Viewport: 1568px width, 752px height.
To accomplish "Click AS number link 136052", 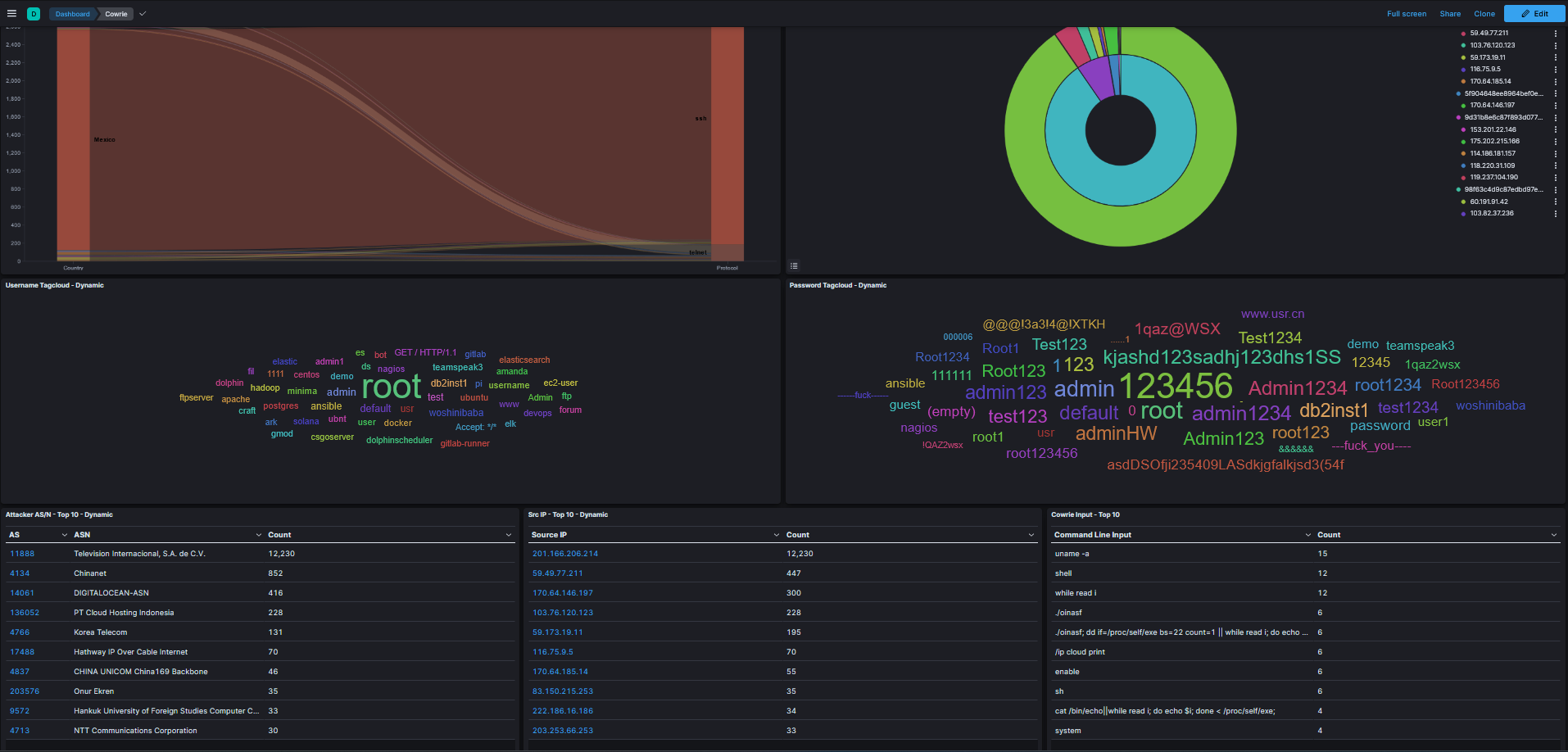I will [x=25, y=613].
